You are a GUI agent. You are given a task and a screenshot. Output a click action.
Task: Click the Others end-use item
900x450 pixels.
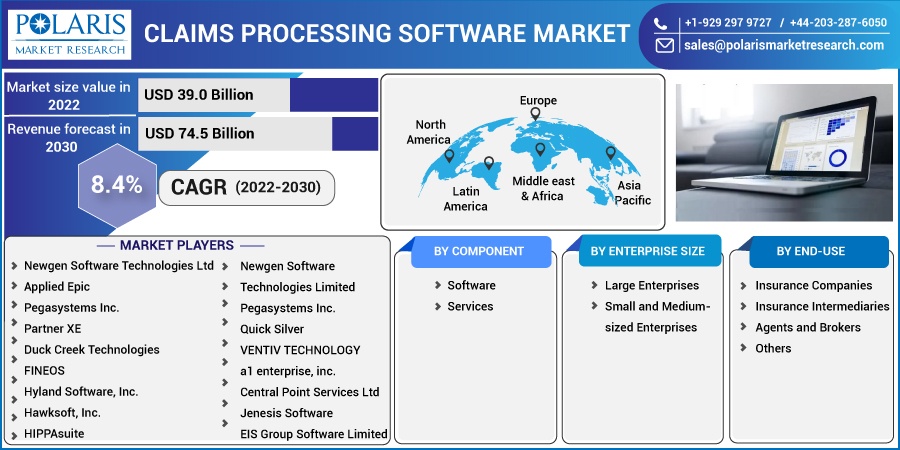[773, 348]
